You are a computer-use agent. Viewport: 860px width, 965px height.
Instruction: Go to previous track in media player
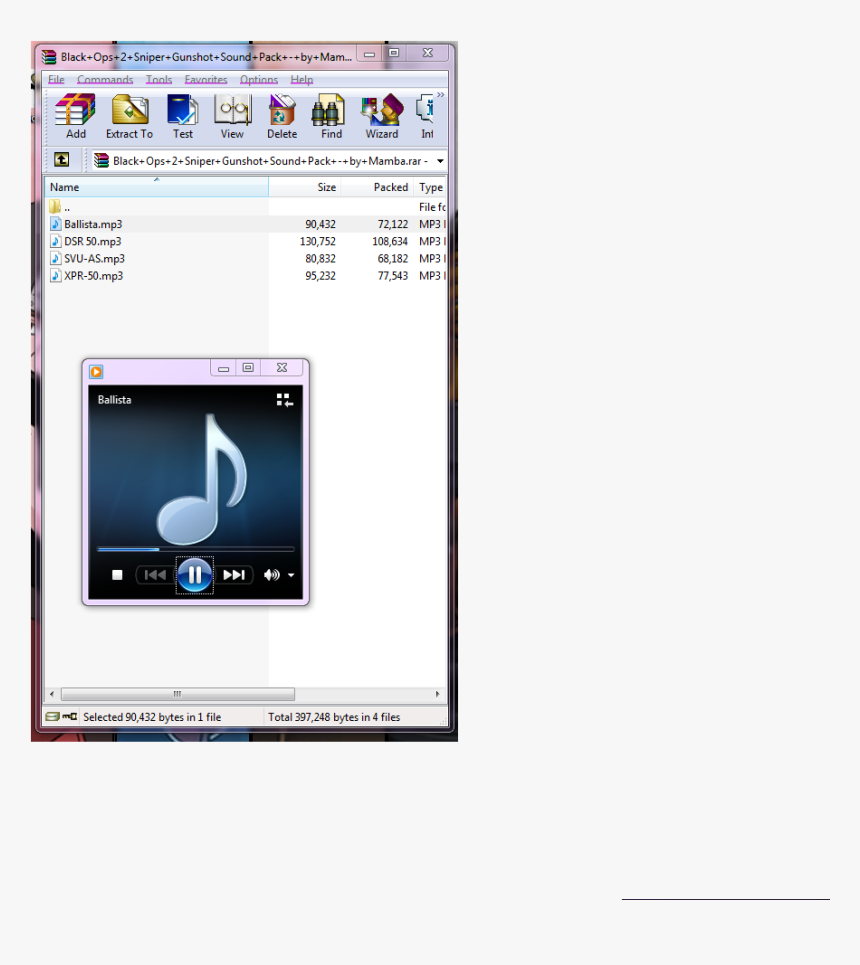[x=155, y=575]
